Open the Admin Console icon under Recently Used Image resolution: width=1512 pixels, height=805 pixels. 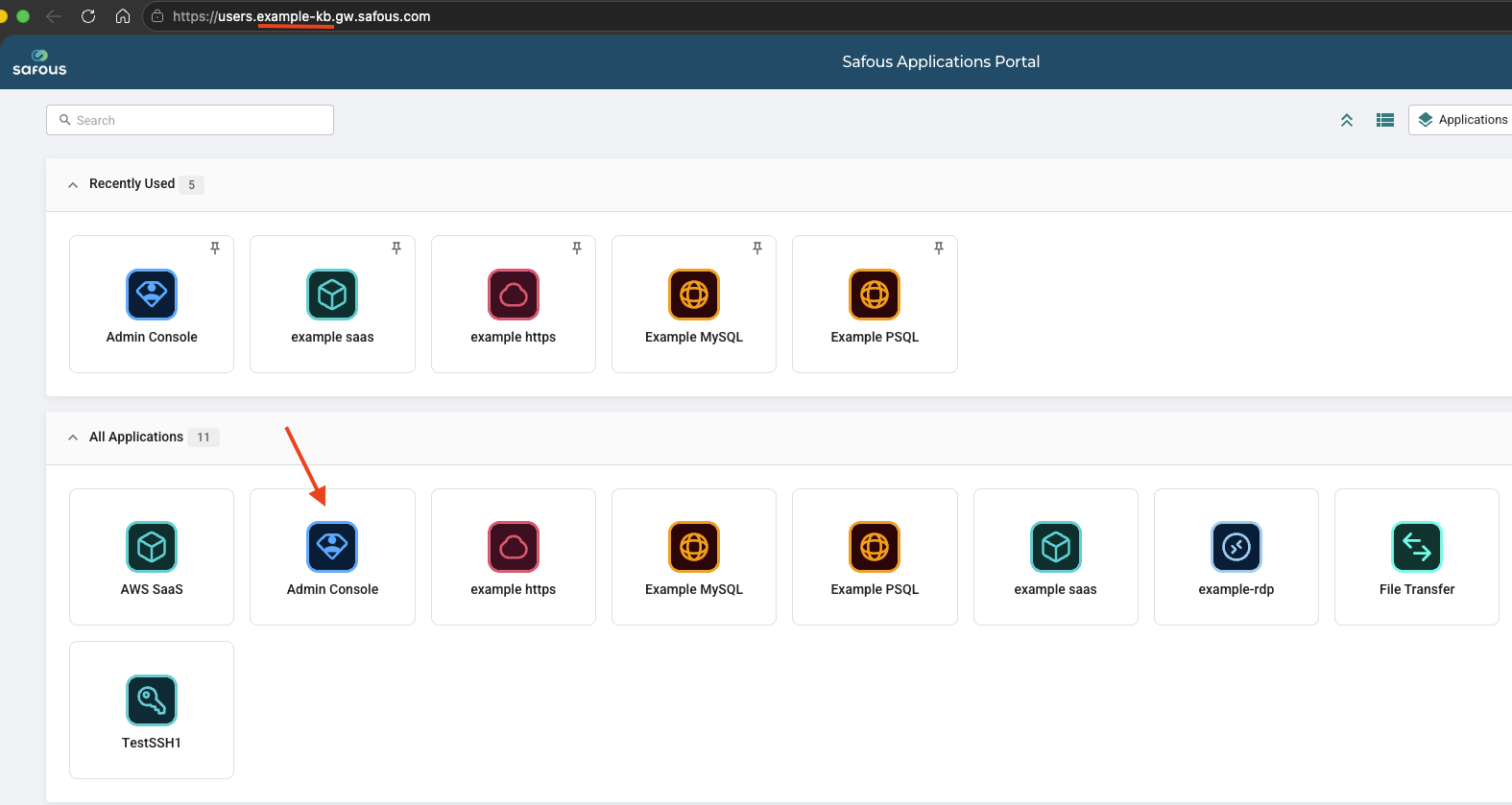(x=152, y=294)
